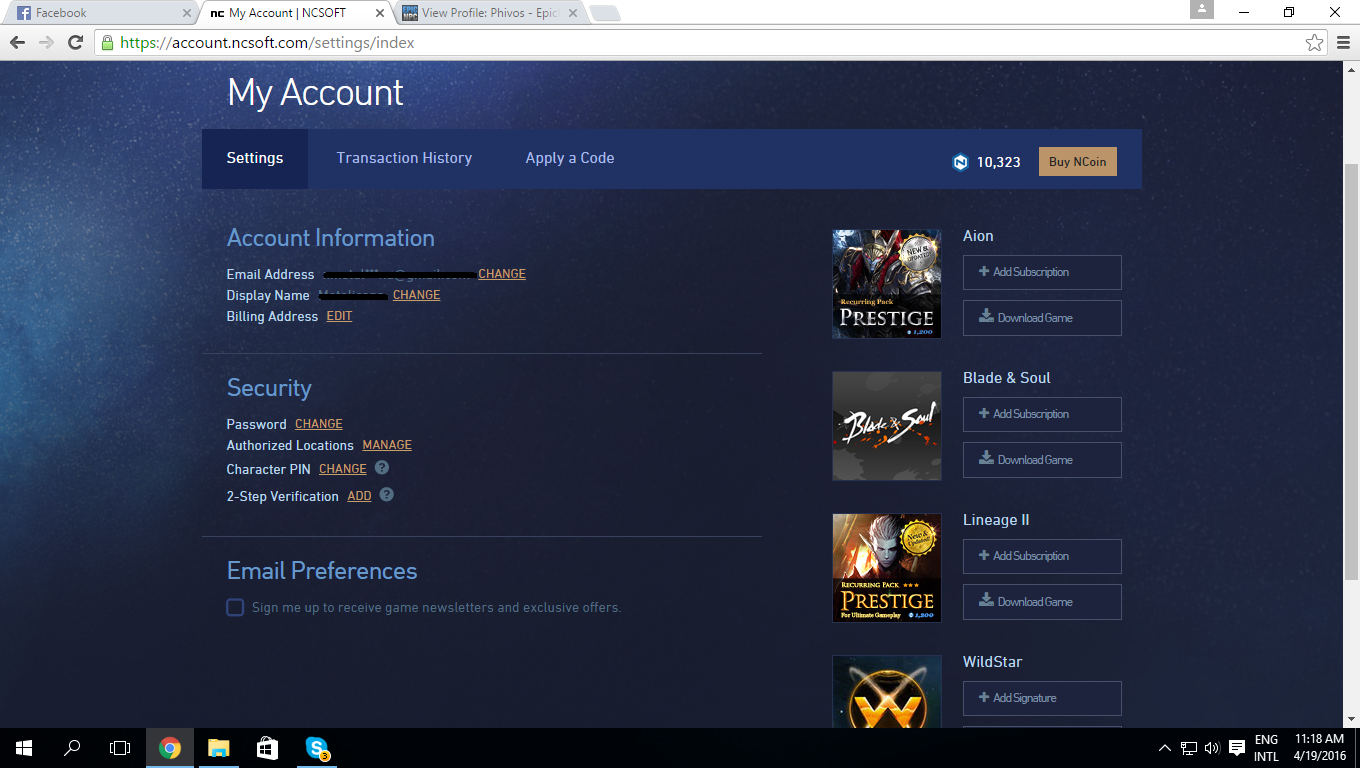The height and width of the screenshot is (768, 1360).
Task: Change the Email Address
Action: [x=502, y=274]
